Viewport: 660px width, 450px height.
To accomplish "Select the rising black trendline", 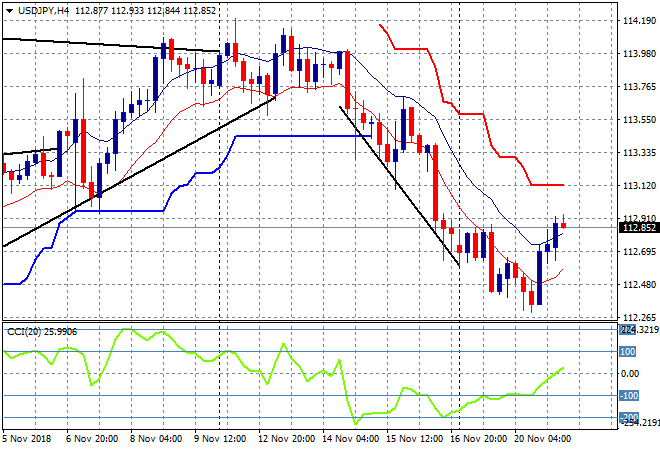I will coord(139,172).
